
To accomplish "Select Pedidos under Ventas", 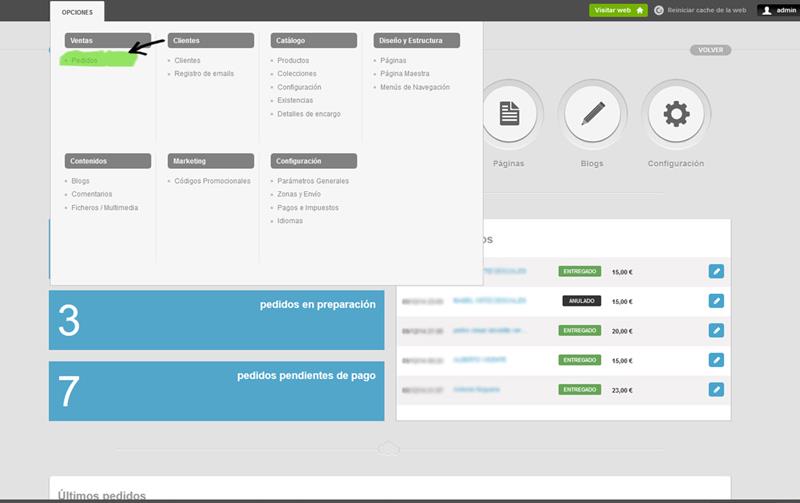I will point(85,61).
